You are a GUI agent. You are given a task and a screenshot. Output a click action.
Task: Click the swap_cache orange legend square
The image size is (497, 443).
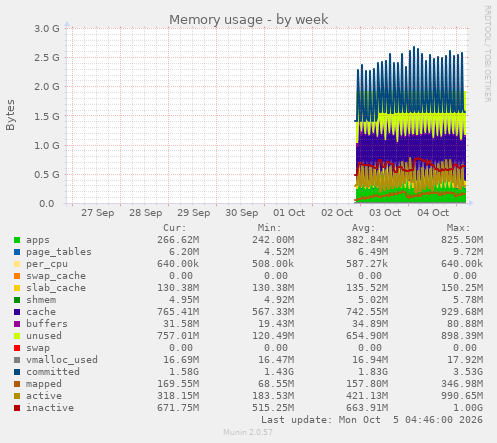[x=17, y=276]
